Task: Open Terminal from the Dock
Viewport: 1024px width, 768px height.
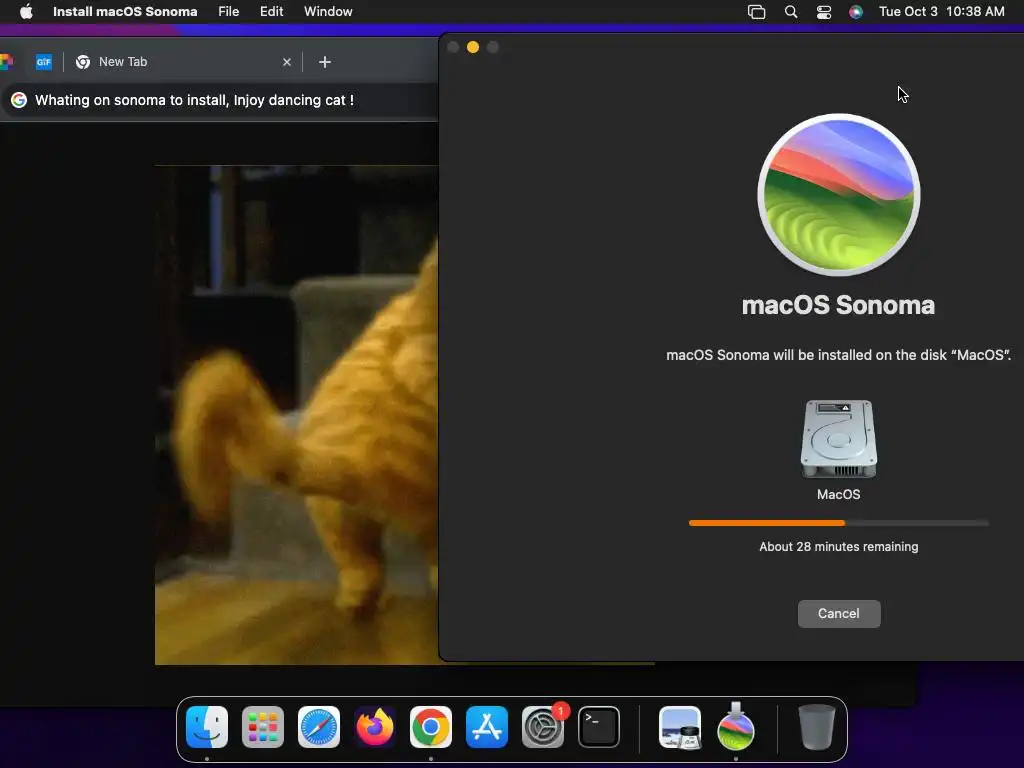Action: (599, 727)
